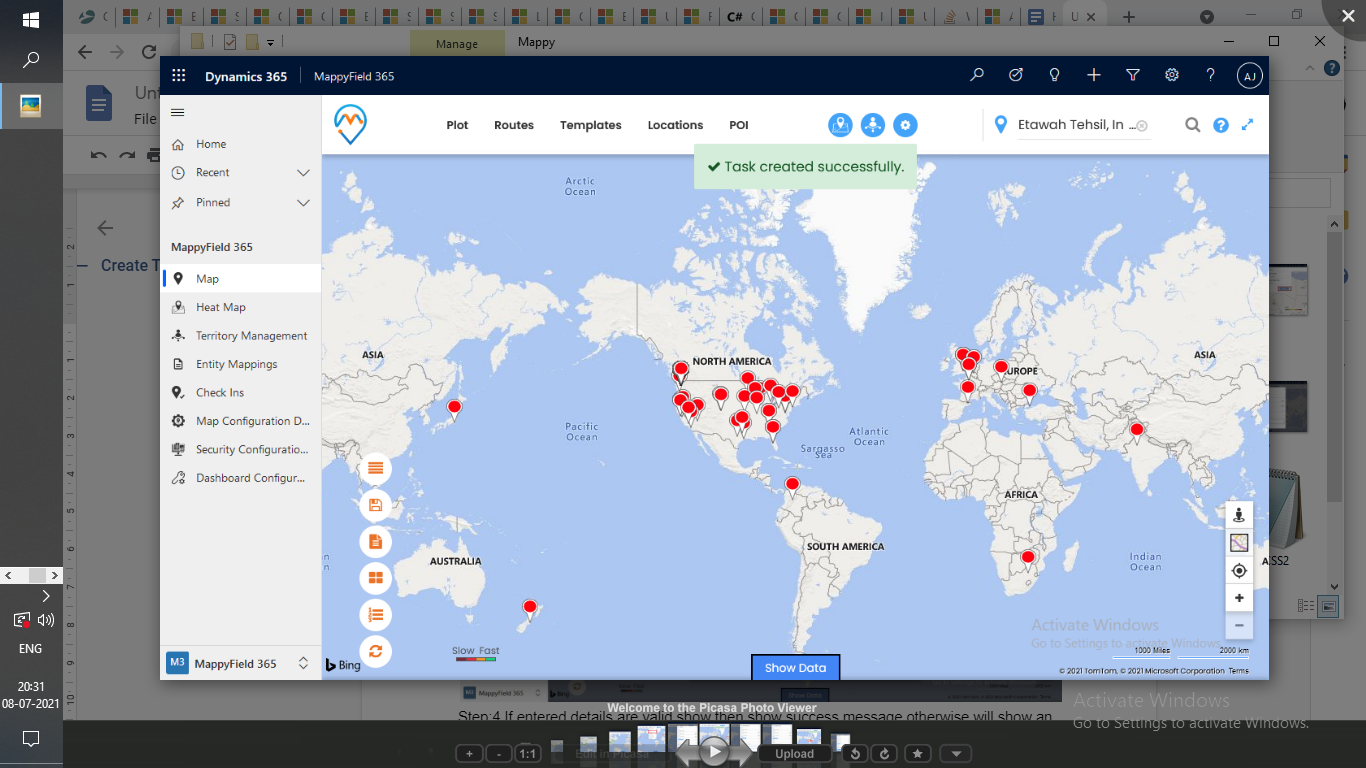Expand map to full screen
This screenshot has height=768, width=1366.
click(x=1248, y=125)
